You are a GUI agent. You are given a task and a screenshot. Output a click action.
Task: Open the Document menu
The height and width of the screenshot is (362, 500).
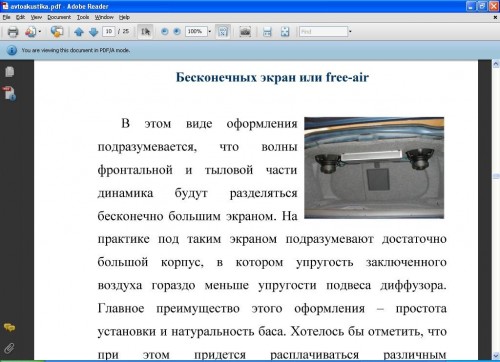point(59,17)
